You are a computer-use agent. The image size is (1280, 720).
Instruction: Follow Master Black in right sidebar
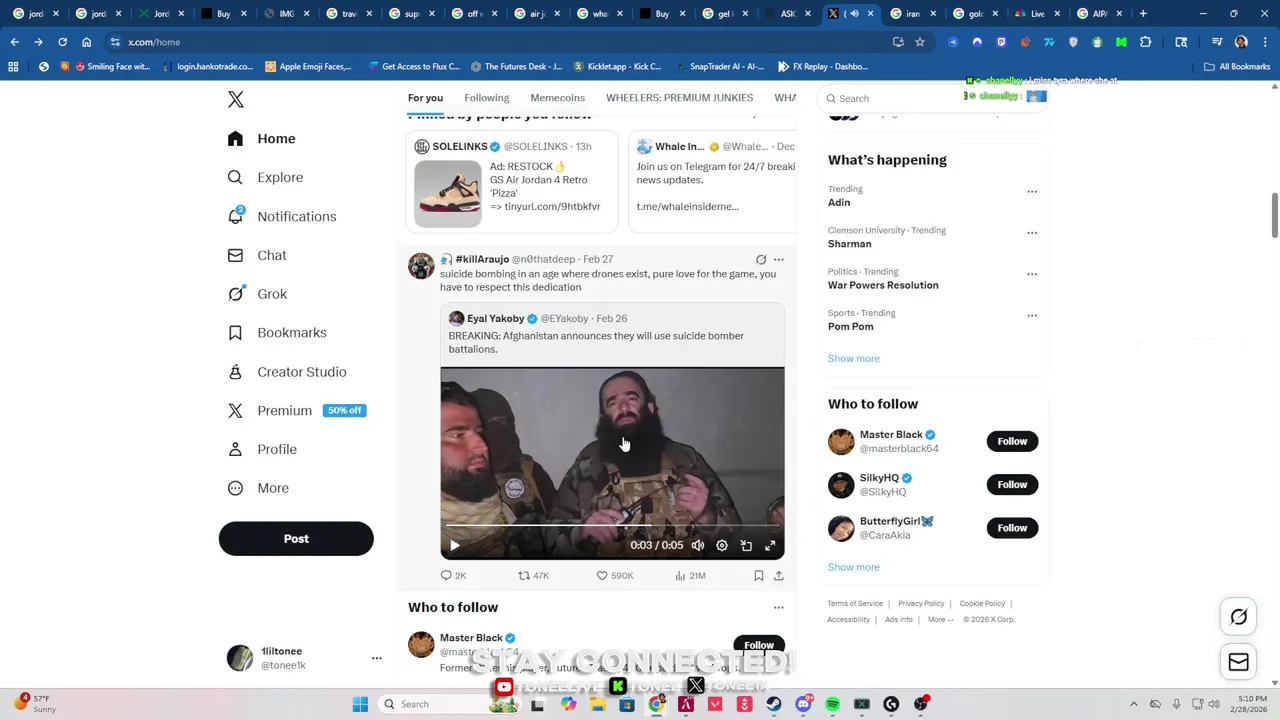pyautogui.click(x=1012, y=441)
